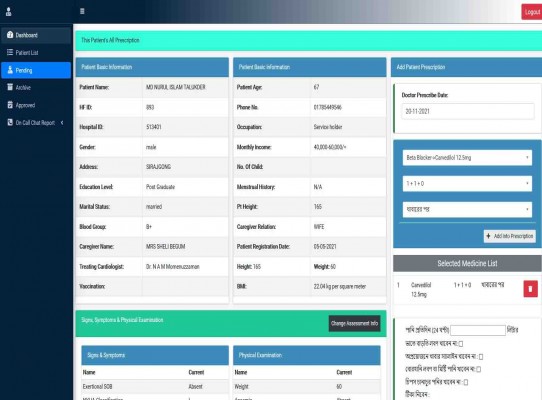Click the phone number 01785449546
The width and height of the screenshot is (542, 400).
click(327, 107)
